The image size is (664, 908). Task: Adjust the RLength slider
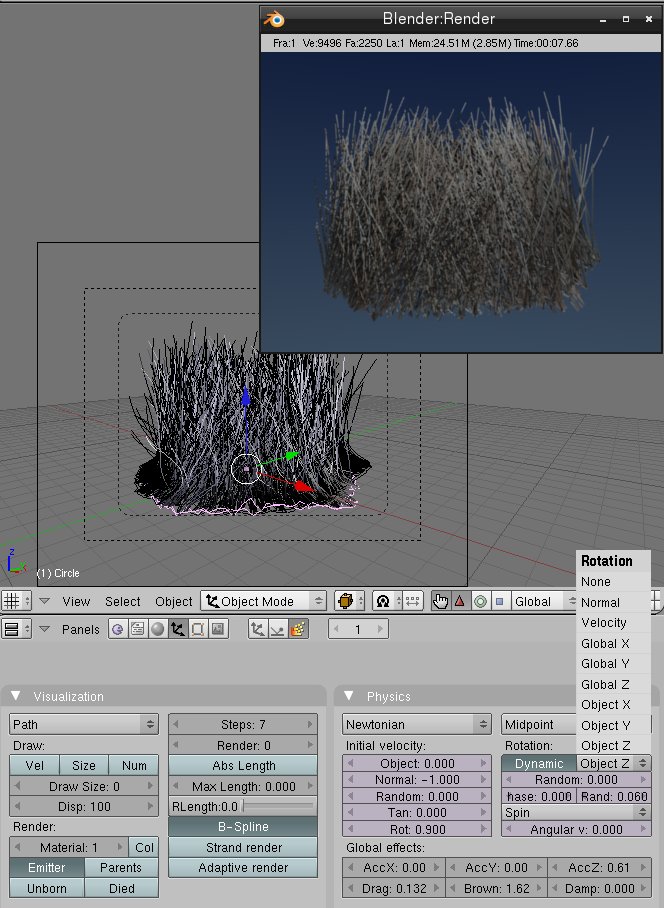[x=278, y=806]
